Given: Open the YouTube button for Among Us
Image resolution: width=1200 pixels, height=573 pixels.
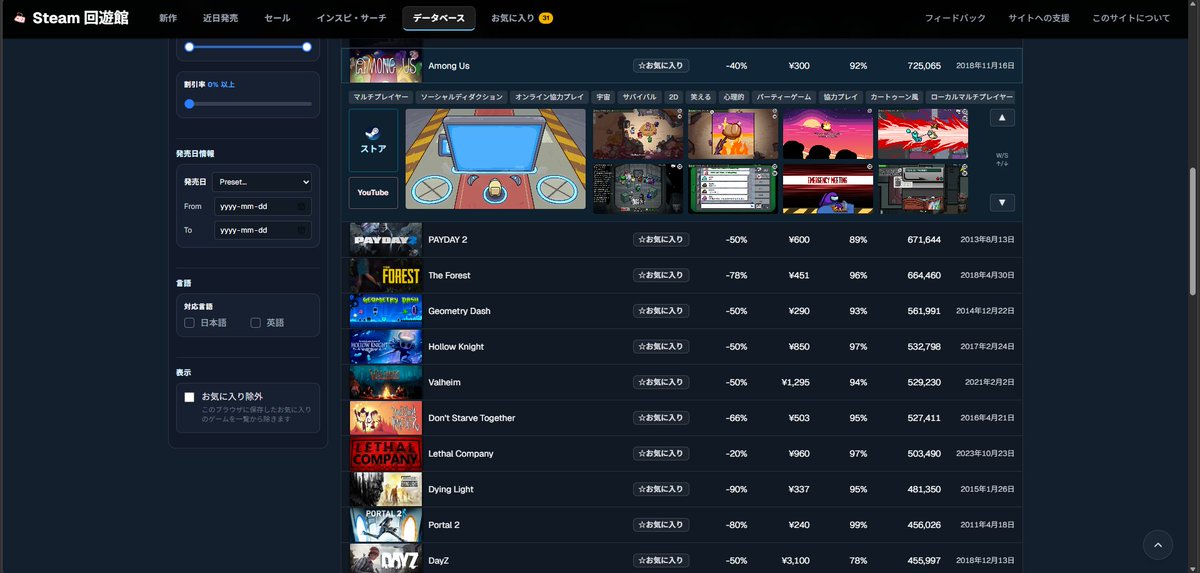Looking at the screenshot, I should [373, 192].
